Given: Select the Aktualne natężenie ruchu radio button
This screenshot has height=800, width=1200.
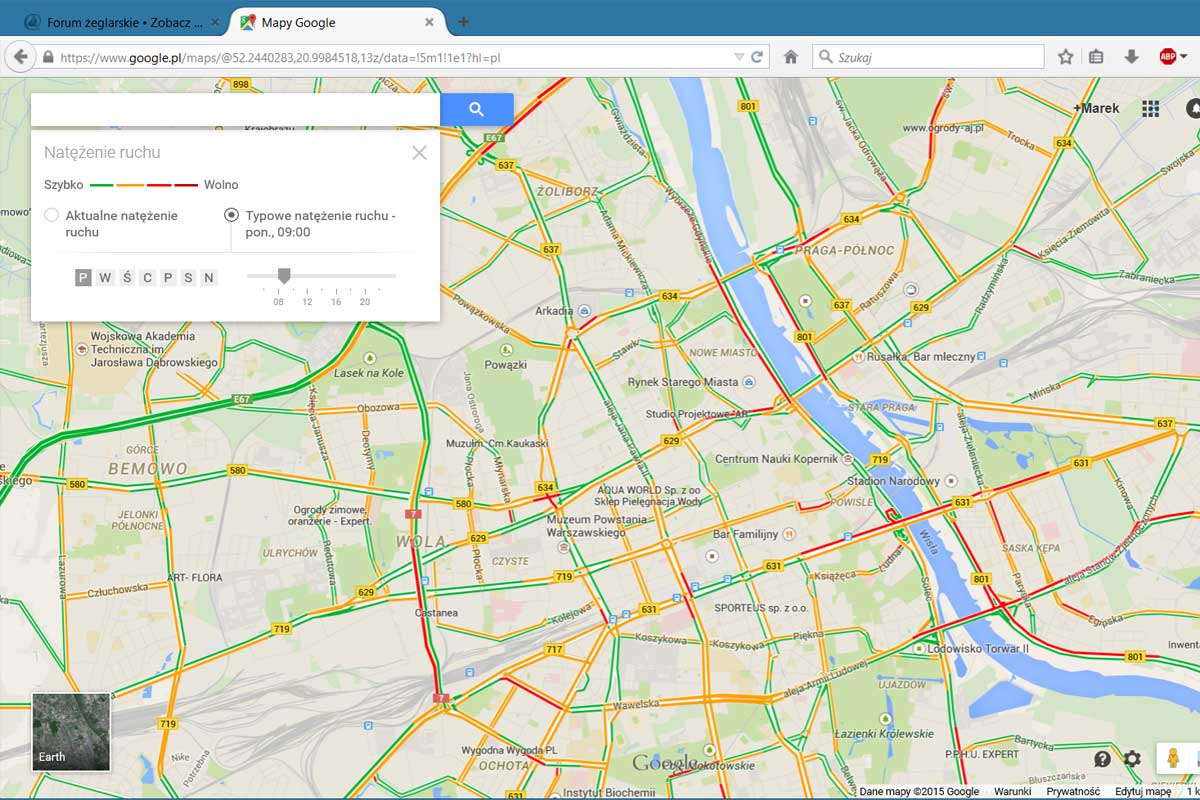Looking at the screenshot, I should 52,215.
